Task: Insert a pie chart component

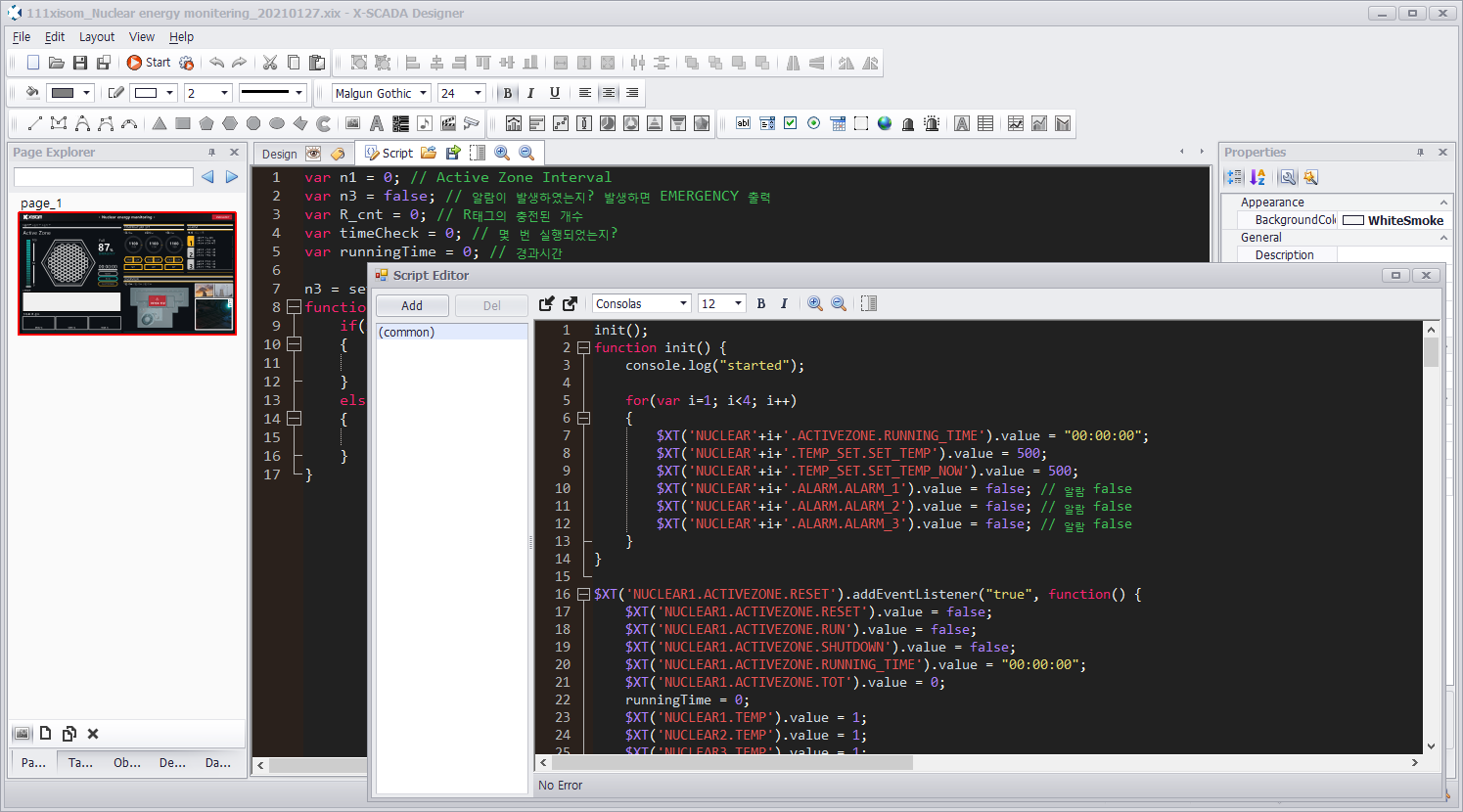Action: pyautogui.click(x=608, y=123)
